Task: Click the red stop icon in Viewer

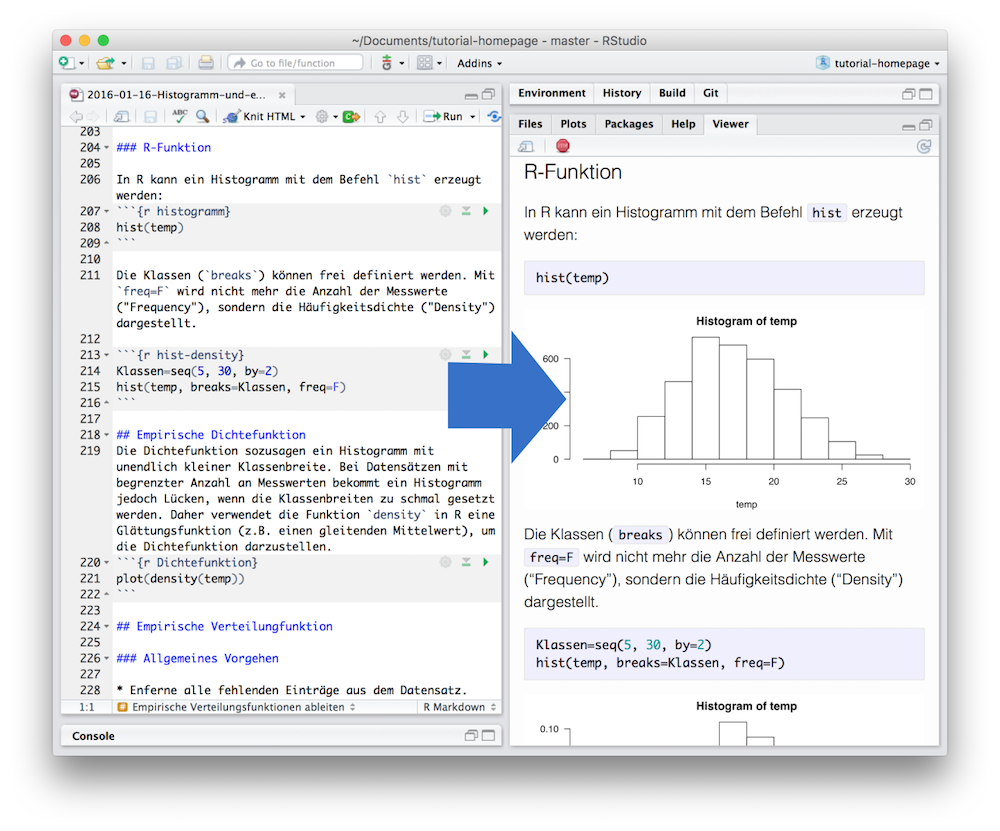Action: pos(562,146)
